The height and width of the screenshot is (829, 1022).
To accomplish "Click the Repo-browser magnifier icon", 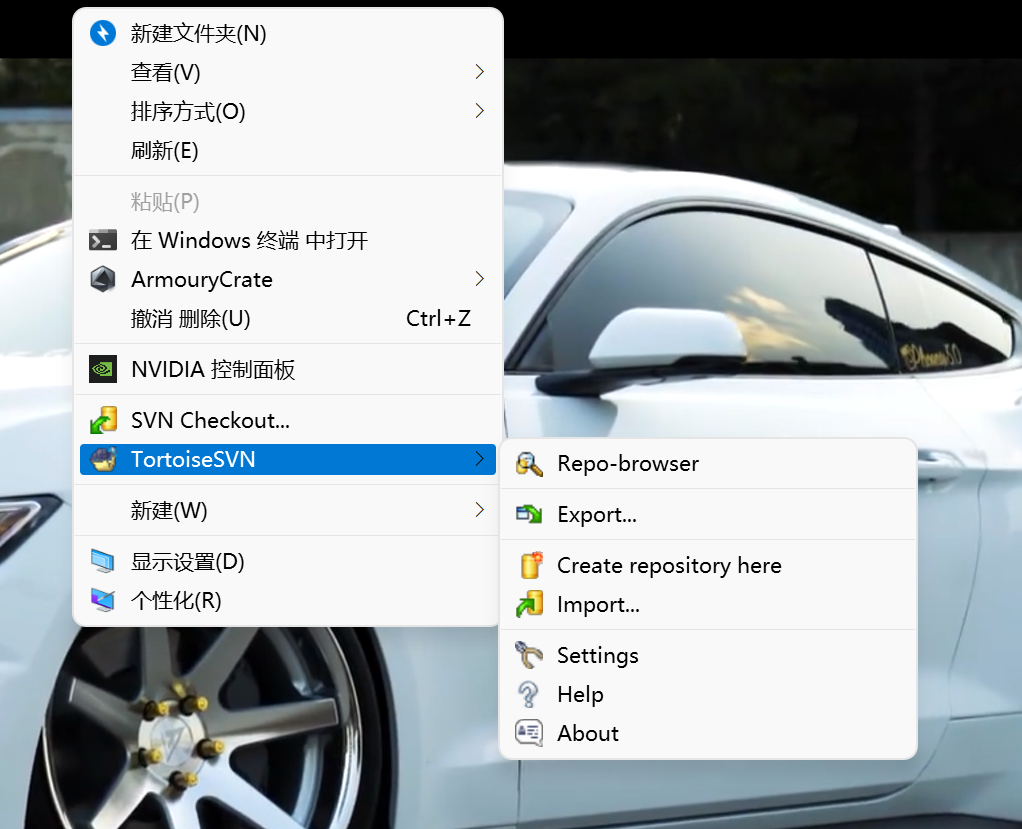I will tap(529, 464).
